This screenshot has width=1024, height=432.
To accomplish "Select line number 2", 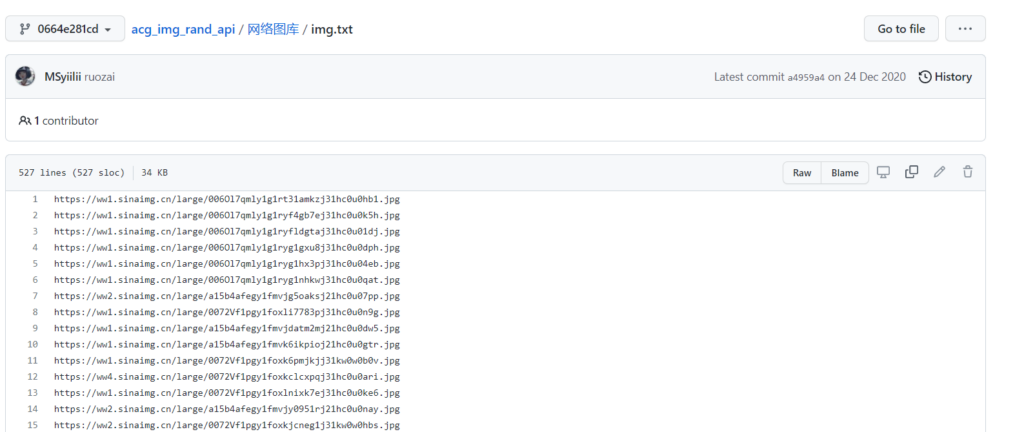I will (35, 215).
